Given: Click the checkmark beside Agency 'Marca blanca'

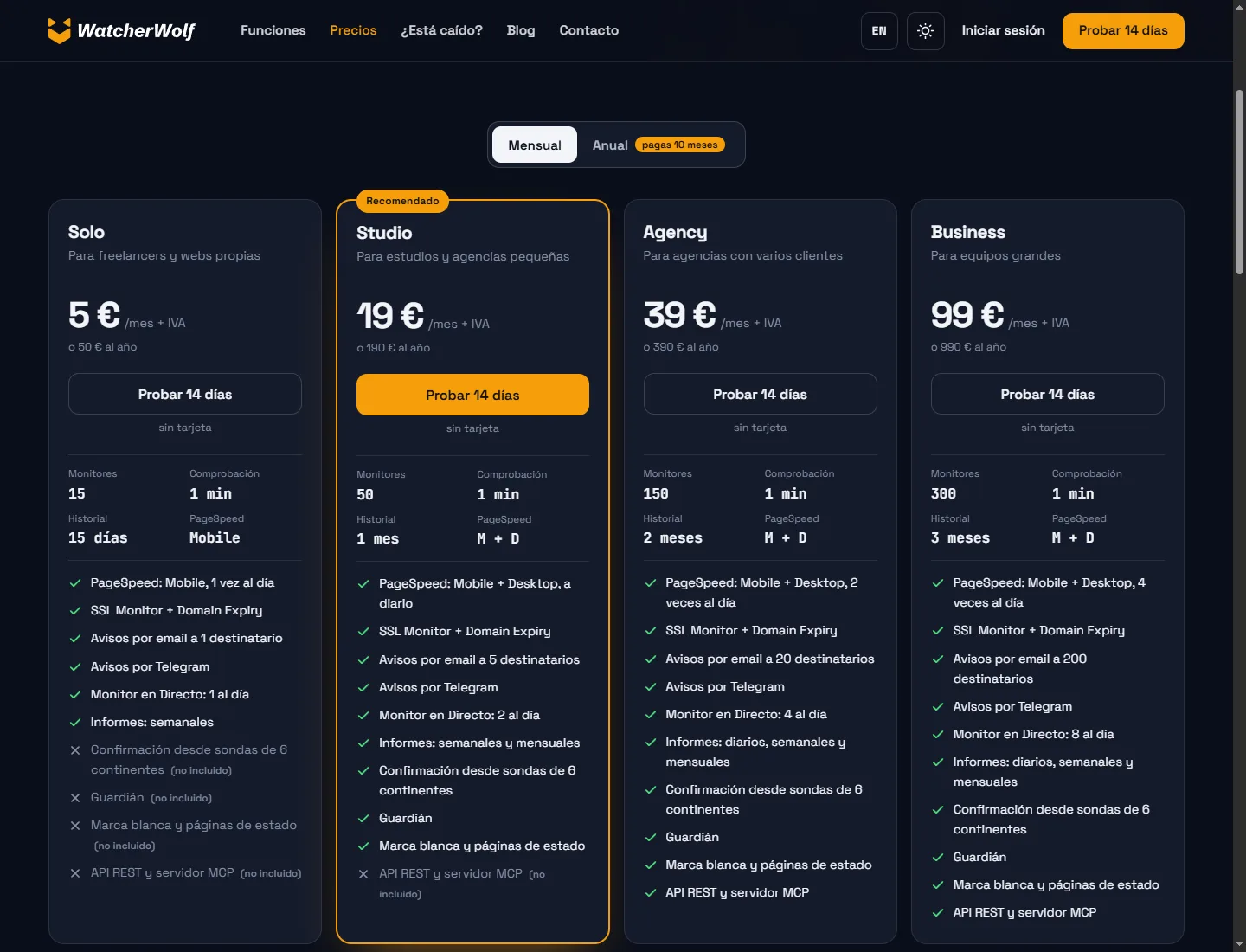Looking at the screenshot, I should [x=651, y=865].
